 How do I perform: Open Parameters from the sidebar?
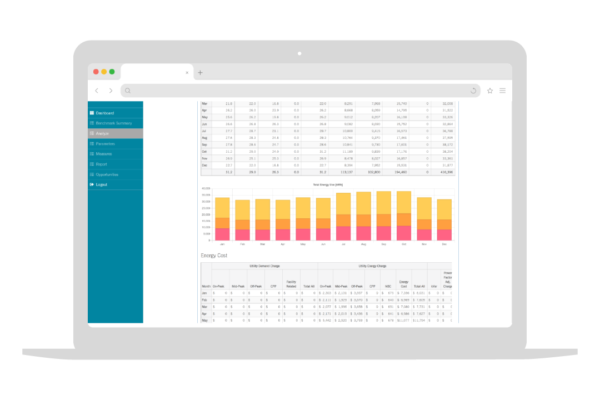(x=108, y=144)
